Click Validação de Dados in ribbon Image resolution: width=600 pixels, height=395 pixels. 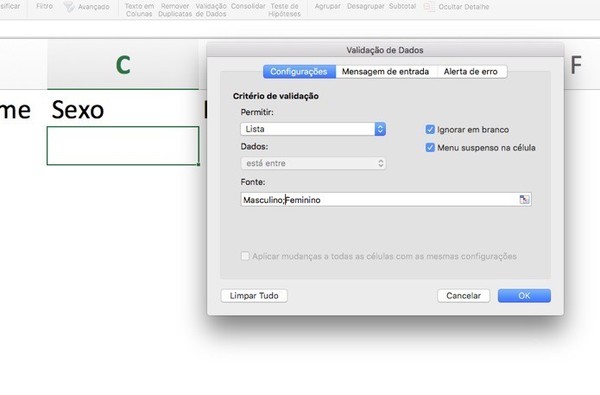(211, 10)
